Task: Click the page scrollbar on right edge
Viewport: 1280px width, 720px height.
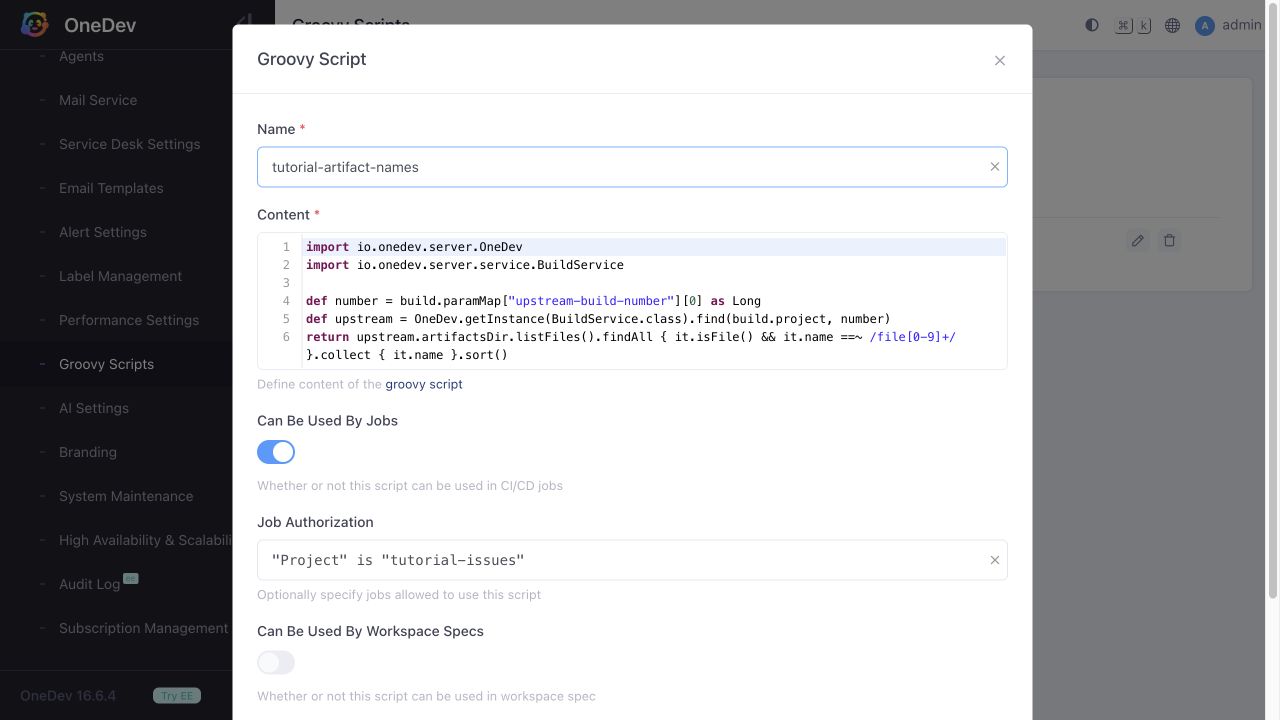Action: (x=1273, y=300)
